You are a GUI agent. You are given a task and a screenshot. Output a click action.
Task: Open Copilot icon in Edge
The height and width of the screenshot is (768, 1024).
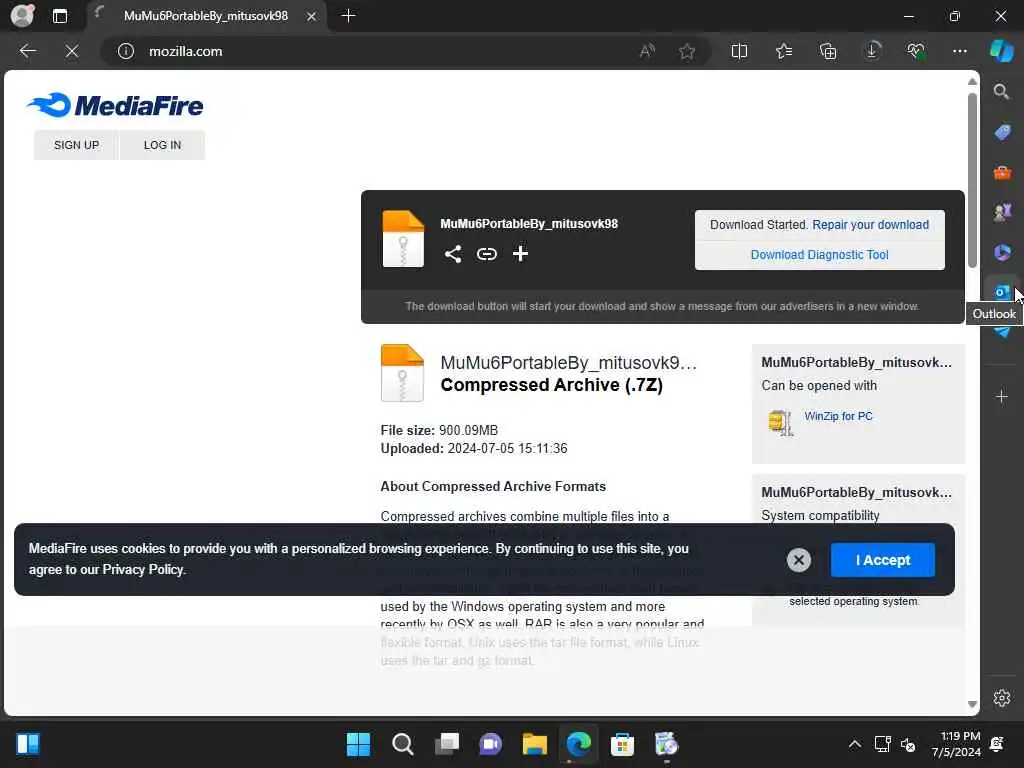pyautogui.click(x=1001, y=51)
